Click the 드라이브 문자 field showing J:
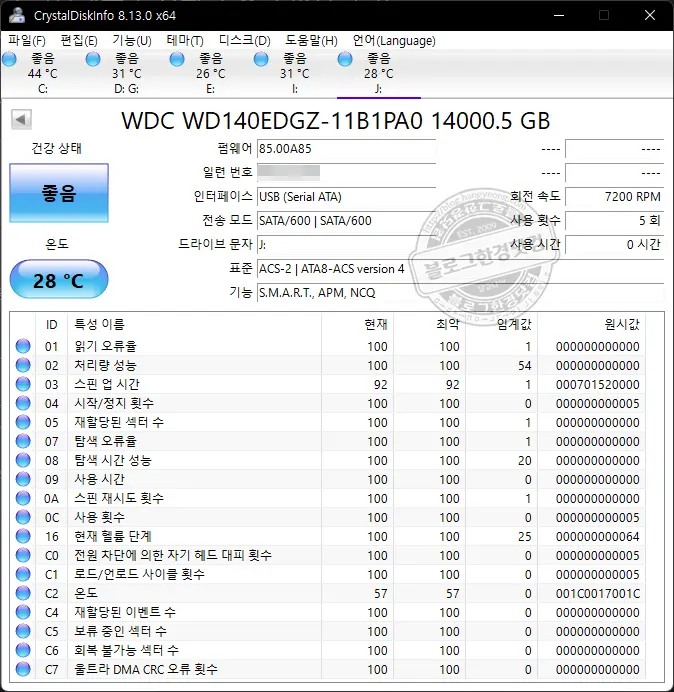This screenshot has height=692, width=674. coord(346,244)
